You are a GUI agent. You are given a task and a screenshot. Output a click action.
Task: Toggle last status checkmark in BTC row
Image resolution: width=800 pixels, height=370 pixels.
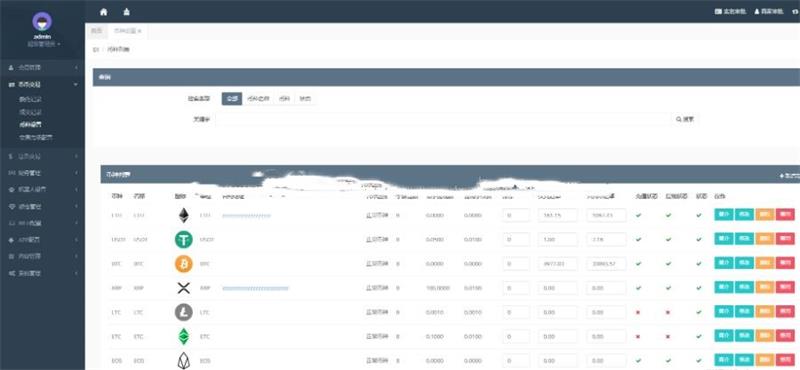point(699,264)
